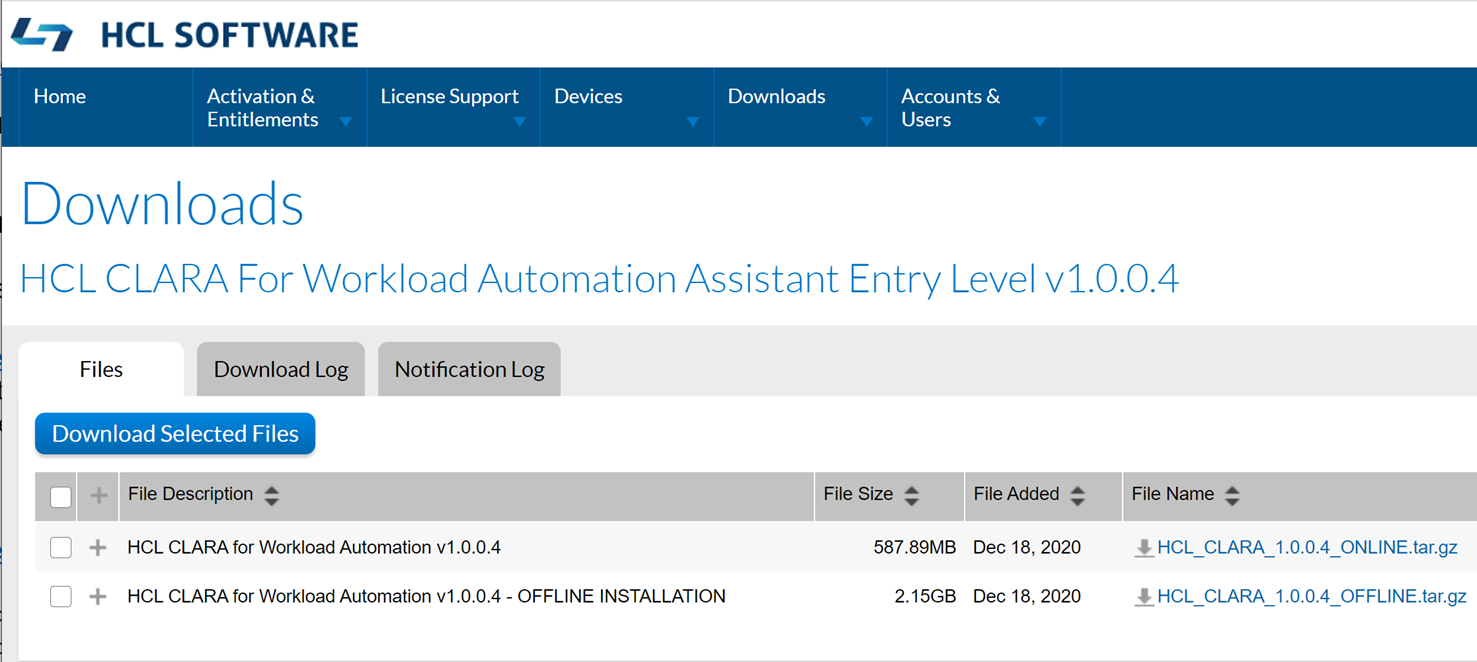Open HCL_CLARA_1.0.0.4_ONLINE.tar.gz link

point(1307,548)
